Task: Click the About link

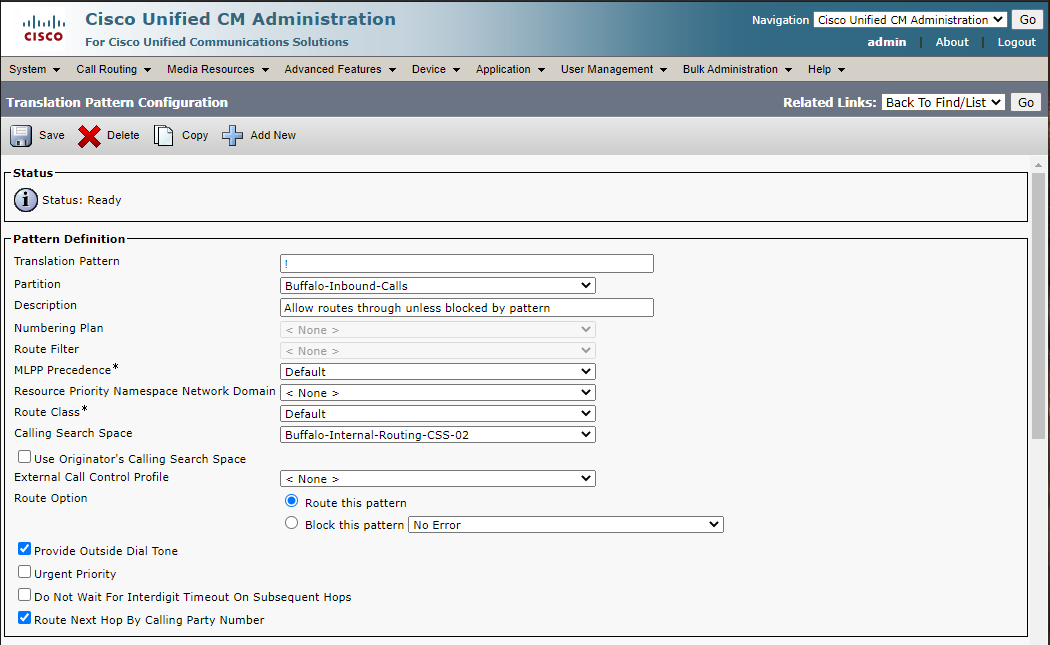Action: 952,42
